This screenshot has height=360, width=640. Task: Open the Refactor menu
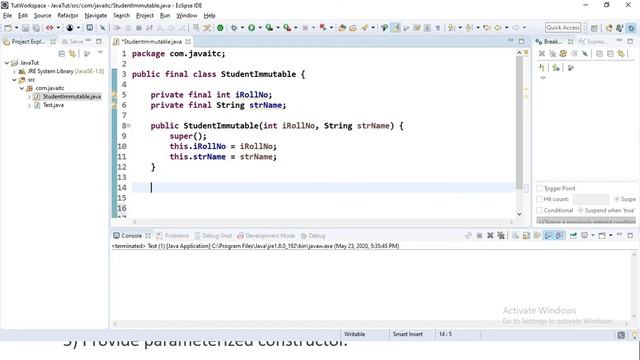68,16
